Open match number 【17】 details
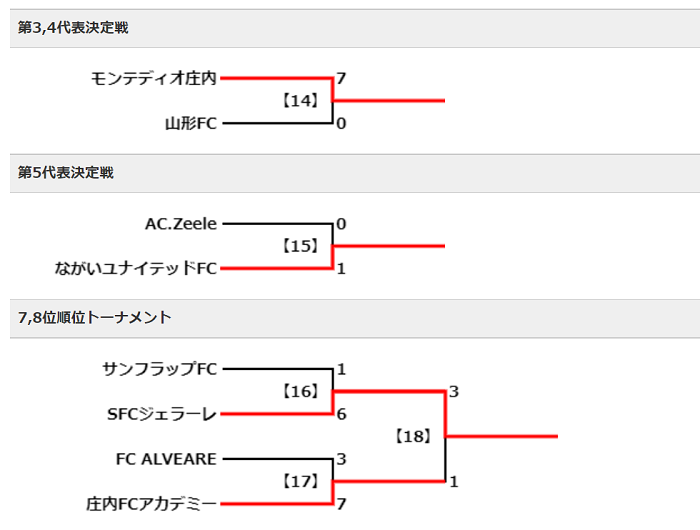The height and width of the screenshot is (530, 700). (x=300, y=481)
